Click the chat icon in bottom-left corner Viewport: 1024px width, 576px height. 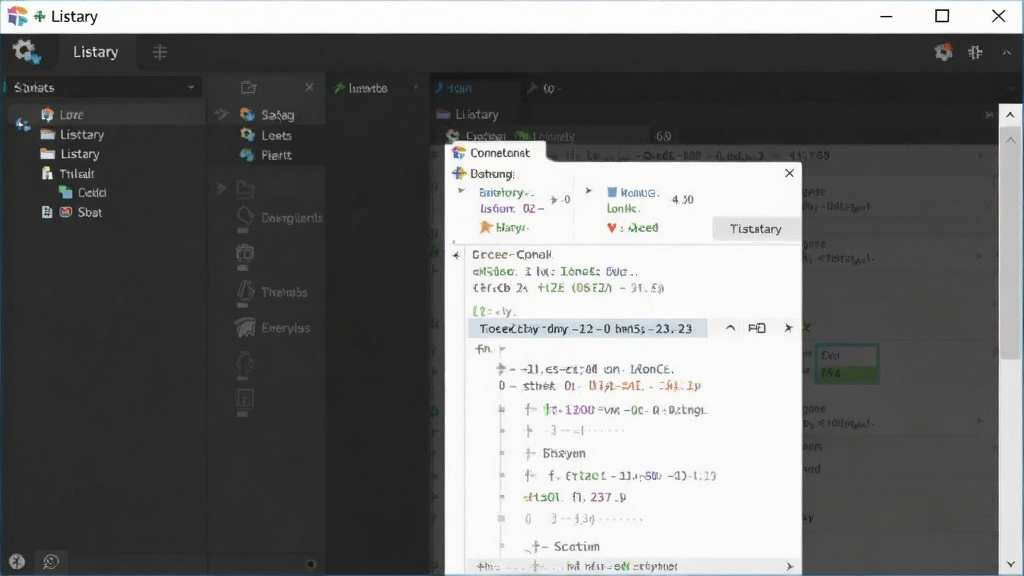51,562
